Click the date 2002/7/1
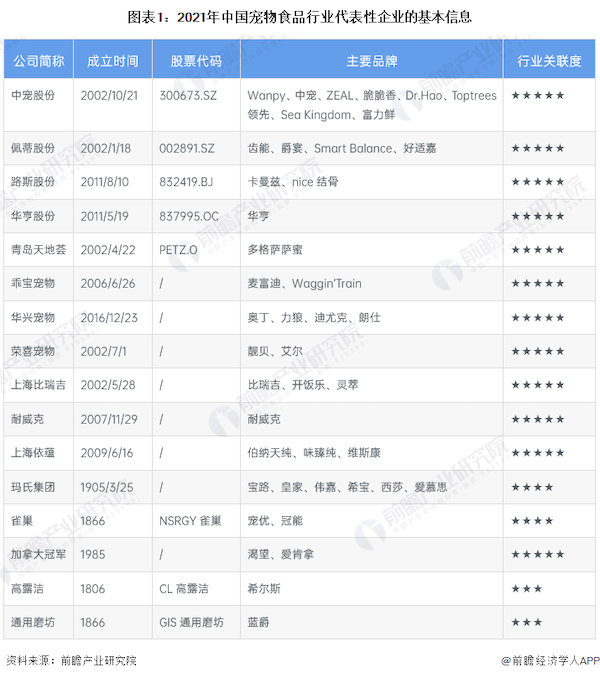 (104, 351)
